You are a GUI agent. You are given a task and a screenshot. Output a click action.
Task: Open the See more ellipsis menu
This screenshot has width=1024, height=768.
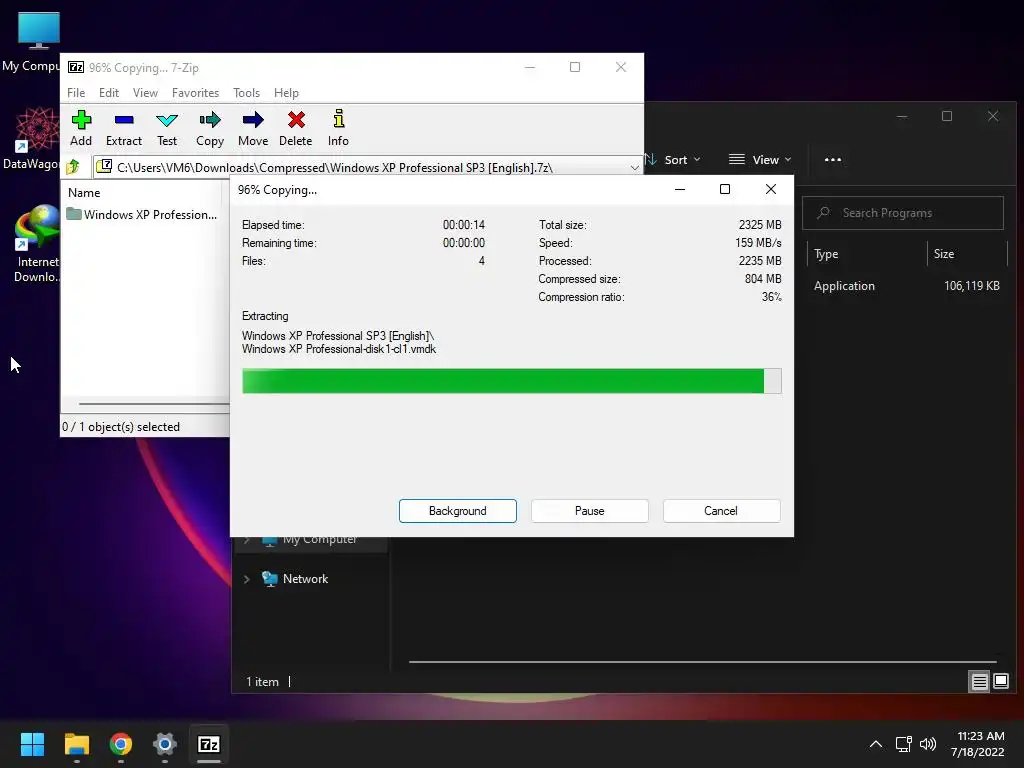point(833,159)
